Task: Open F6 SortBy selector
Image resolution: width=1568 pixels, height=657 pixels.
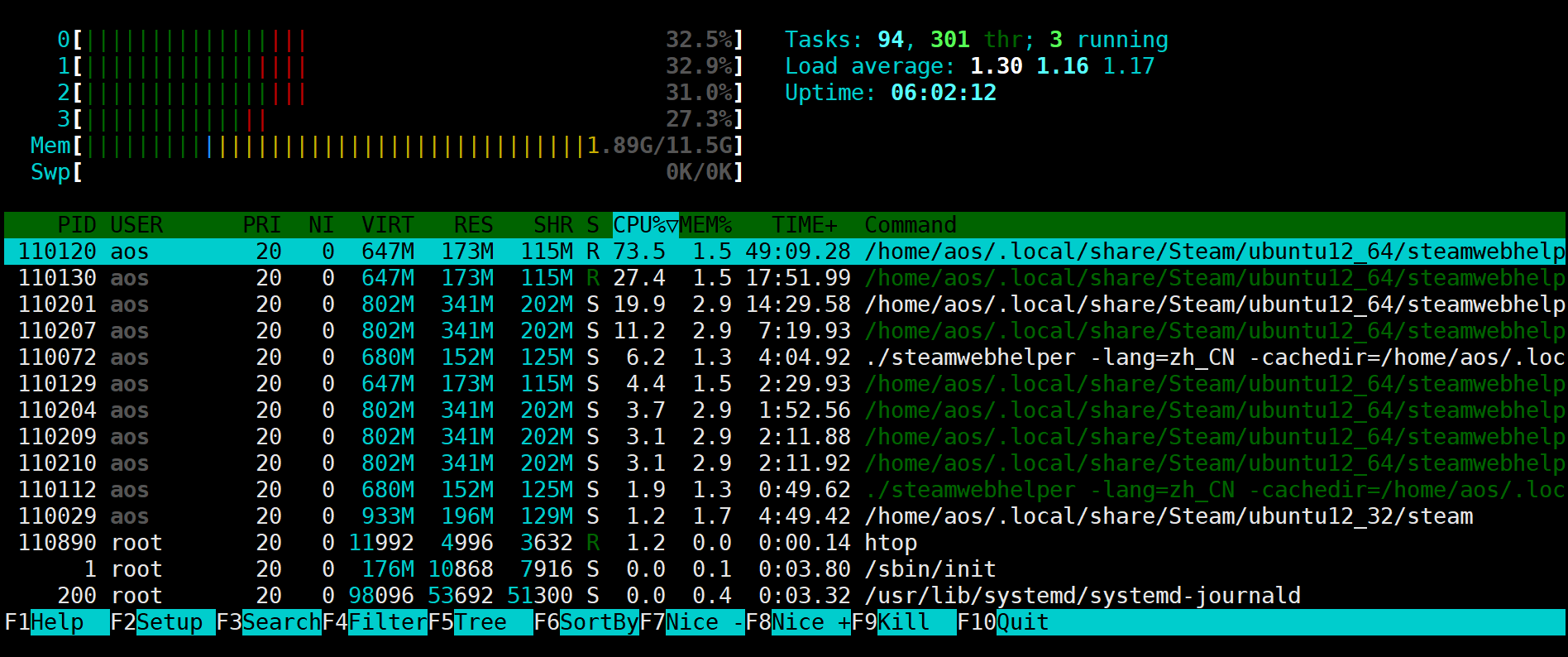Action: [586, 622]
